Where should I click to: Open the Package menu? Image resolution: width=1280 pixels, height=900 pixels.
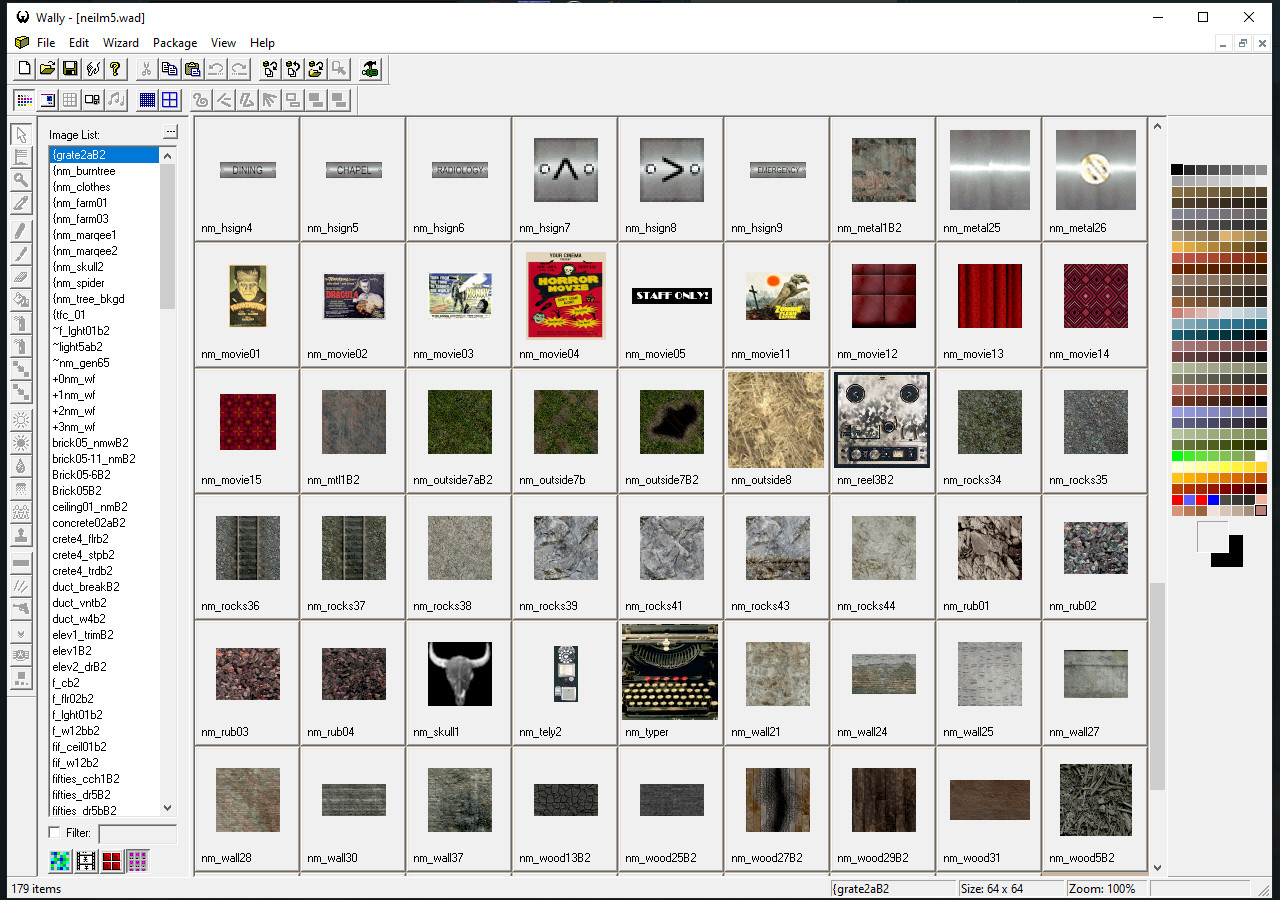point(174,43)
